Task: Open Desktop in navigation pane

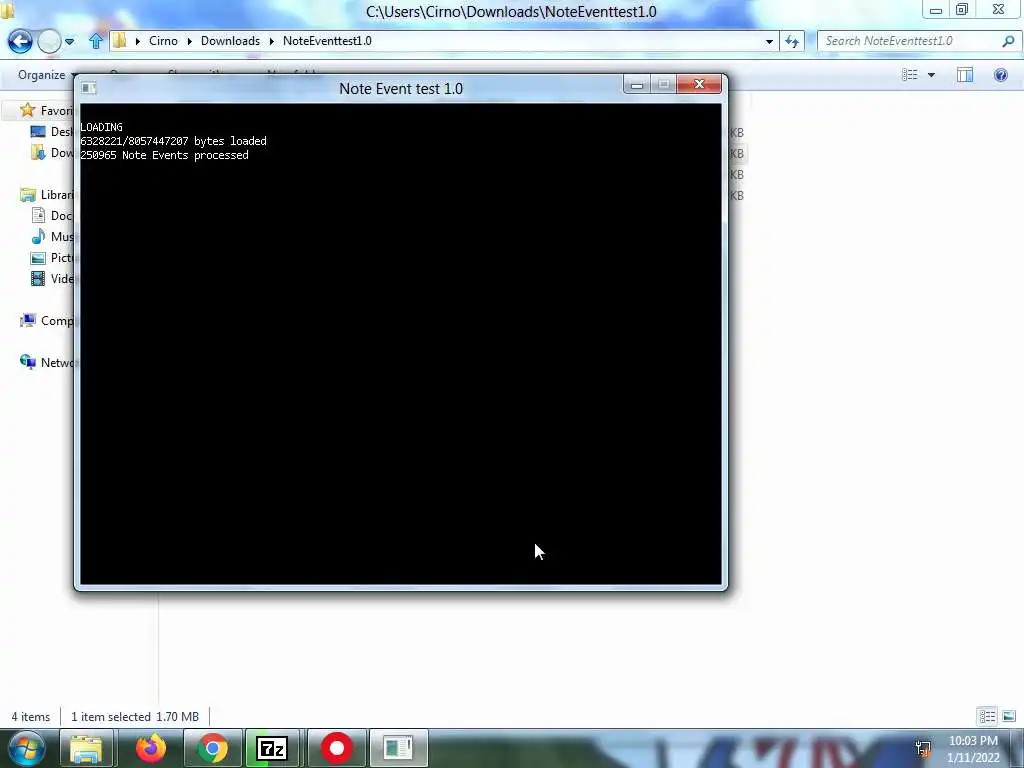Action: 52,131
